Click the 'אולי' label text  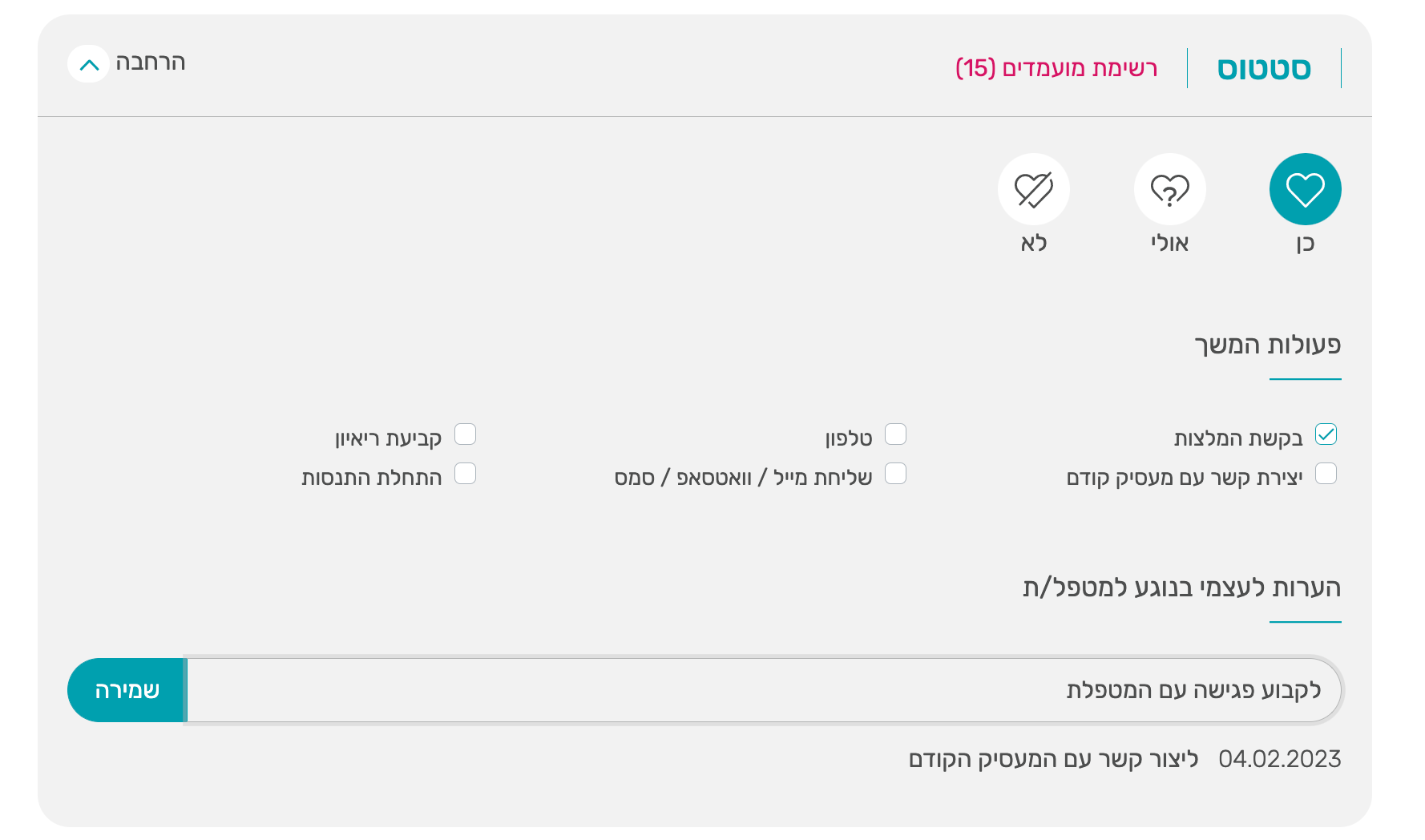click(1169, 243)
